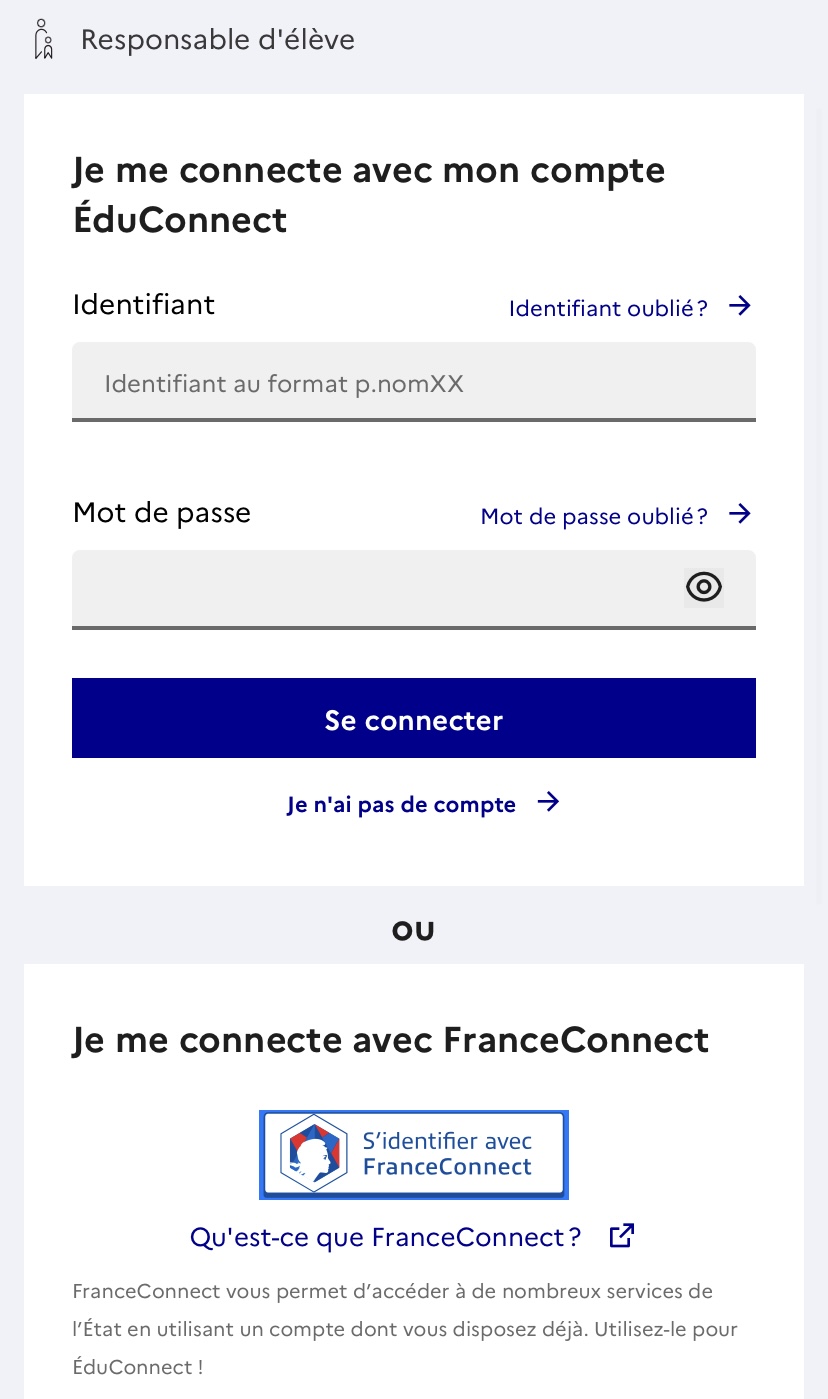The image size is (828, 1399).
Task: Show the password with the eye icon
Action: pos(704,587)
